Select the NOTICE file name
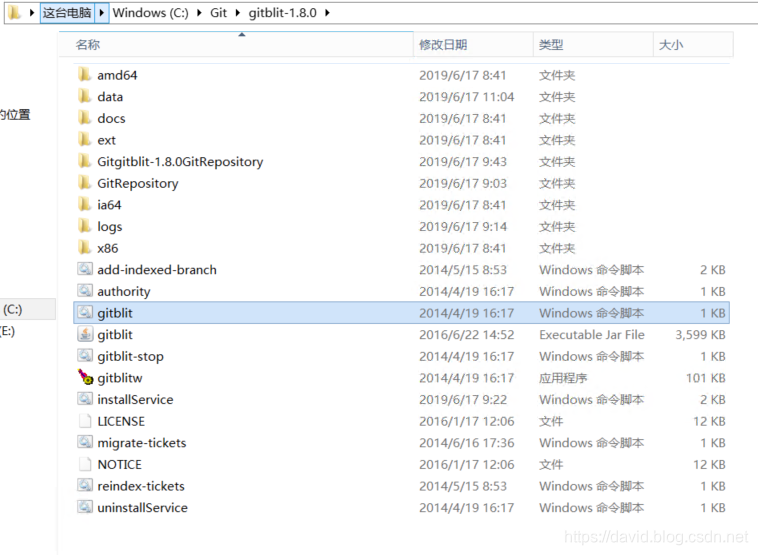The width and height of the screenshot is (758, 555). pyautogui.click(x=119, y=465)
